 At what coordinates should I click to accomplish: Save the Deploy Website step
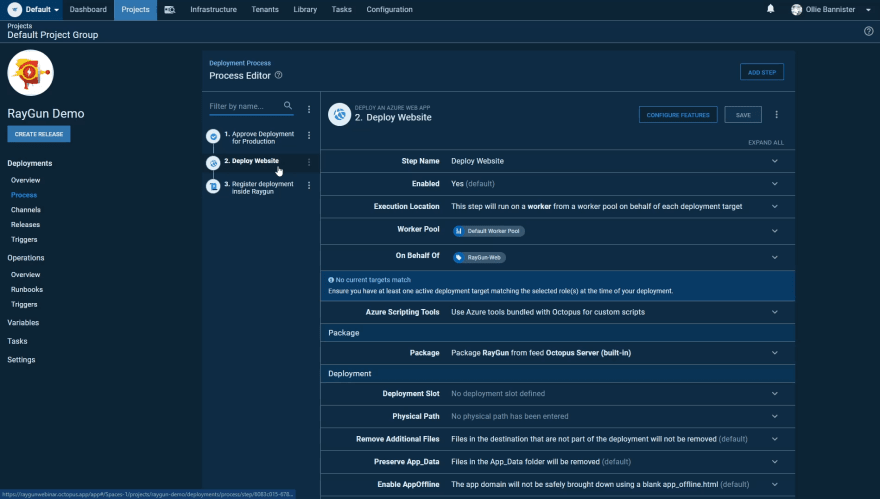(743, 115)
